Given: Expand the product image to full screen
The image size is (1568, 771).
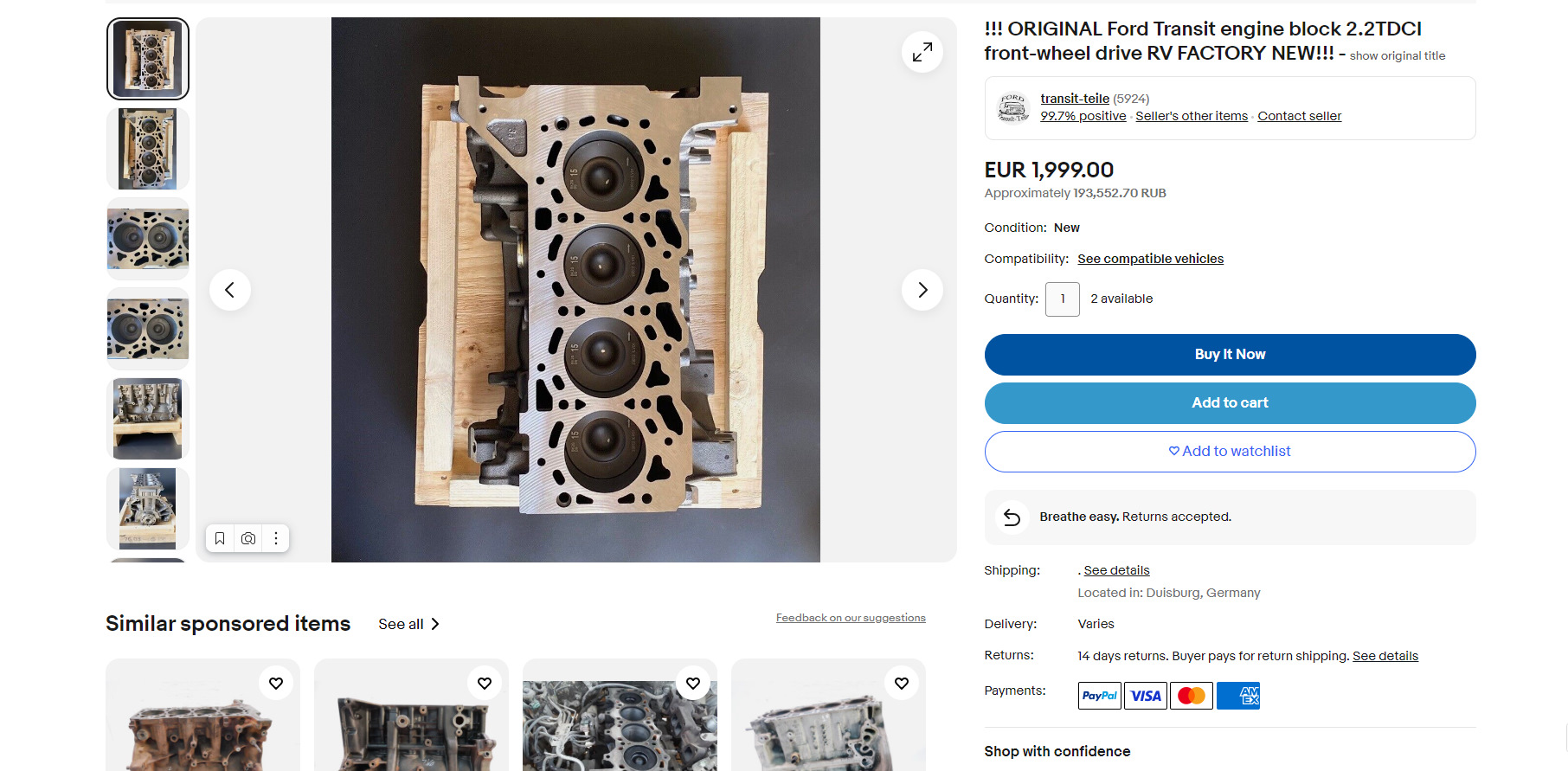Looking at the screenshot, I should pyautogui.click(x=922, y=52).
